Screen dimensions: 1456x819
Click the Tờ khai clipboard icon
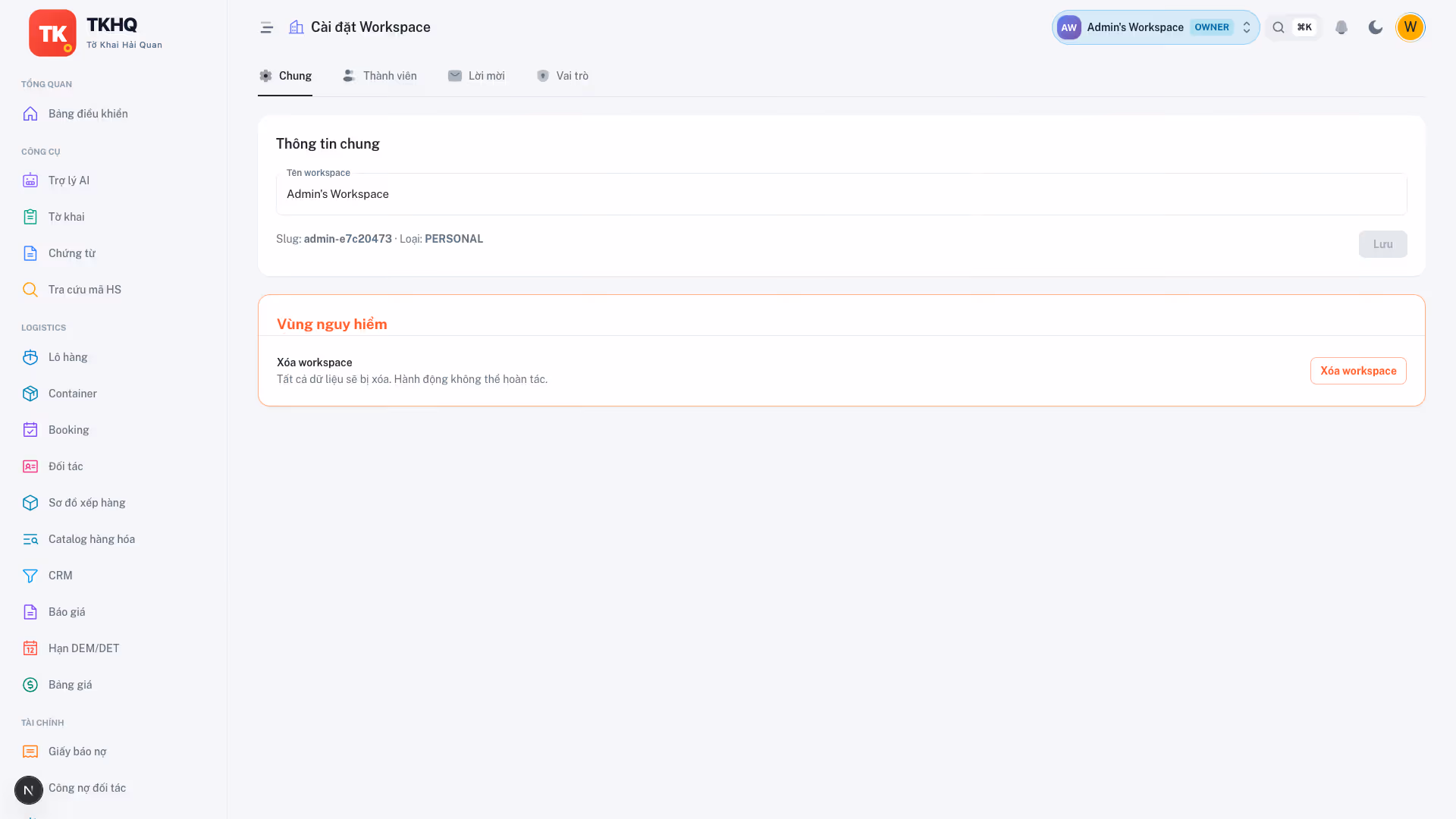click(30, 217)
